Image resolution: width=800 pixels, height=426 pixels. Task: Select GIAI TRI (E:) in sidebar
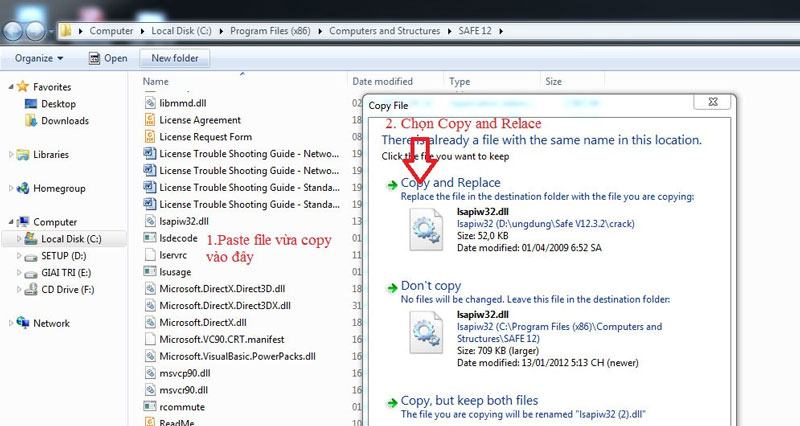[x=66, y=272]
